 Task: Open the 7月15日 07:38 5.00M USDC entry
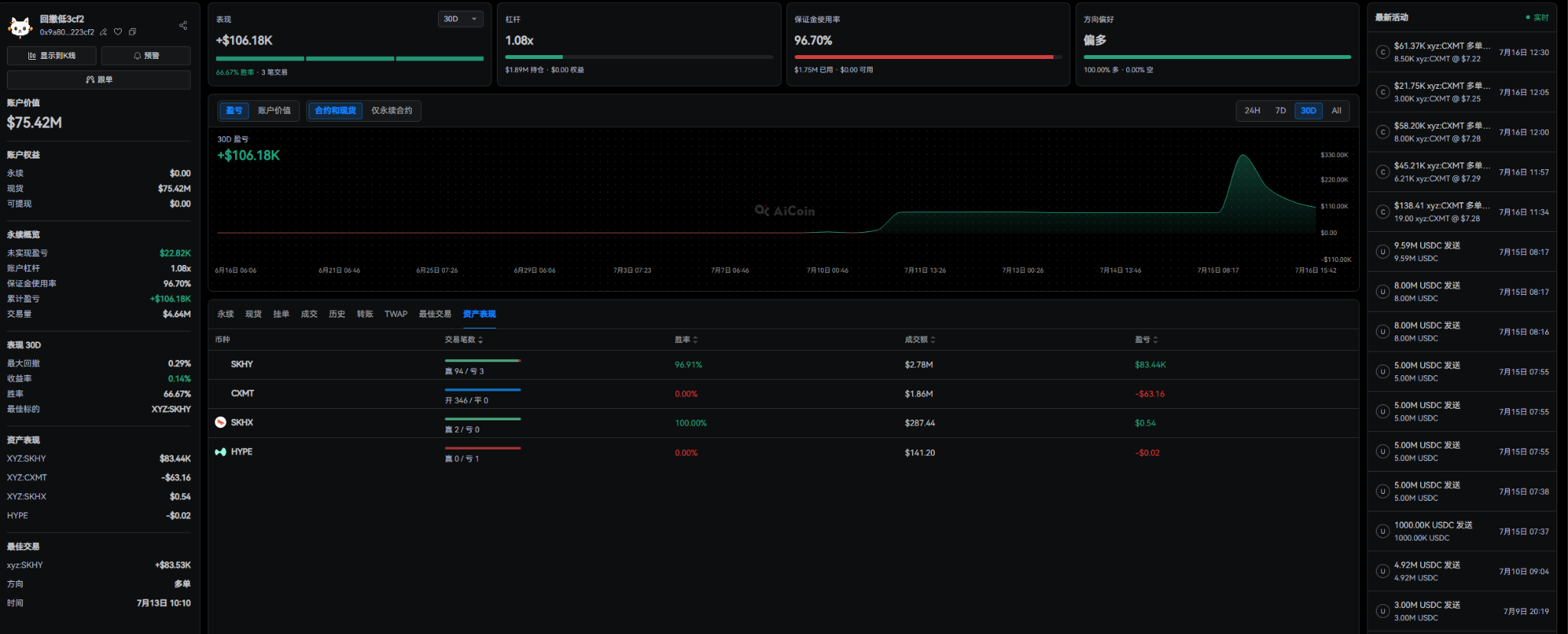point(1462,491)
